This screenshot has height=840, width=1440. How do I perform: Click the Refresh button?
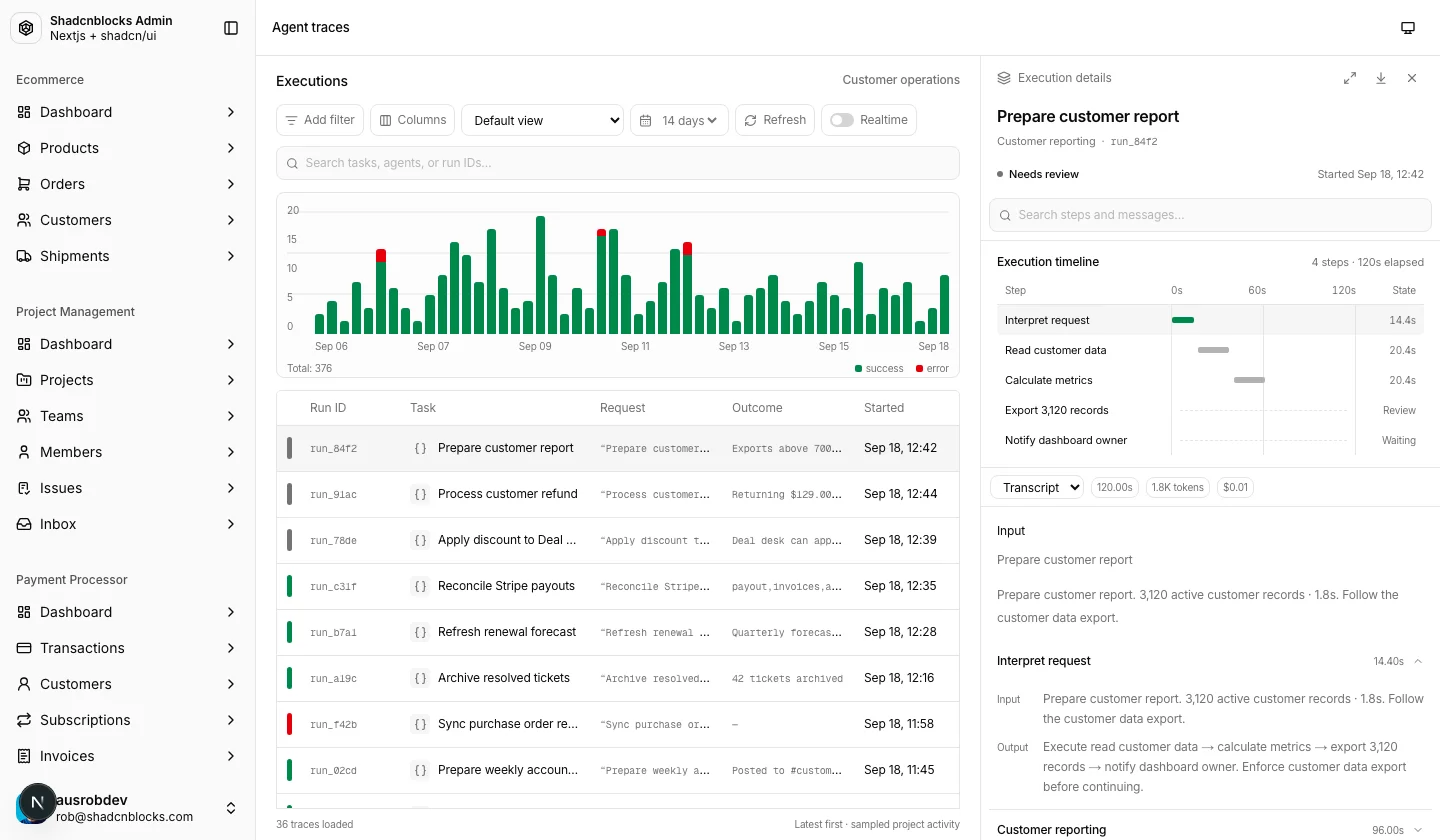(775, 120)
